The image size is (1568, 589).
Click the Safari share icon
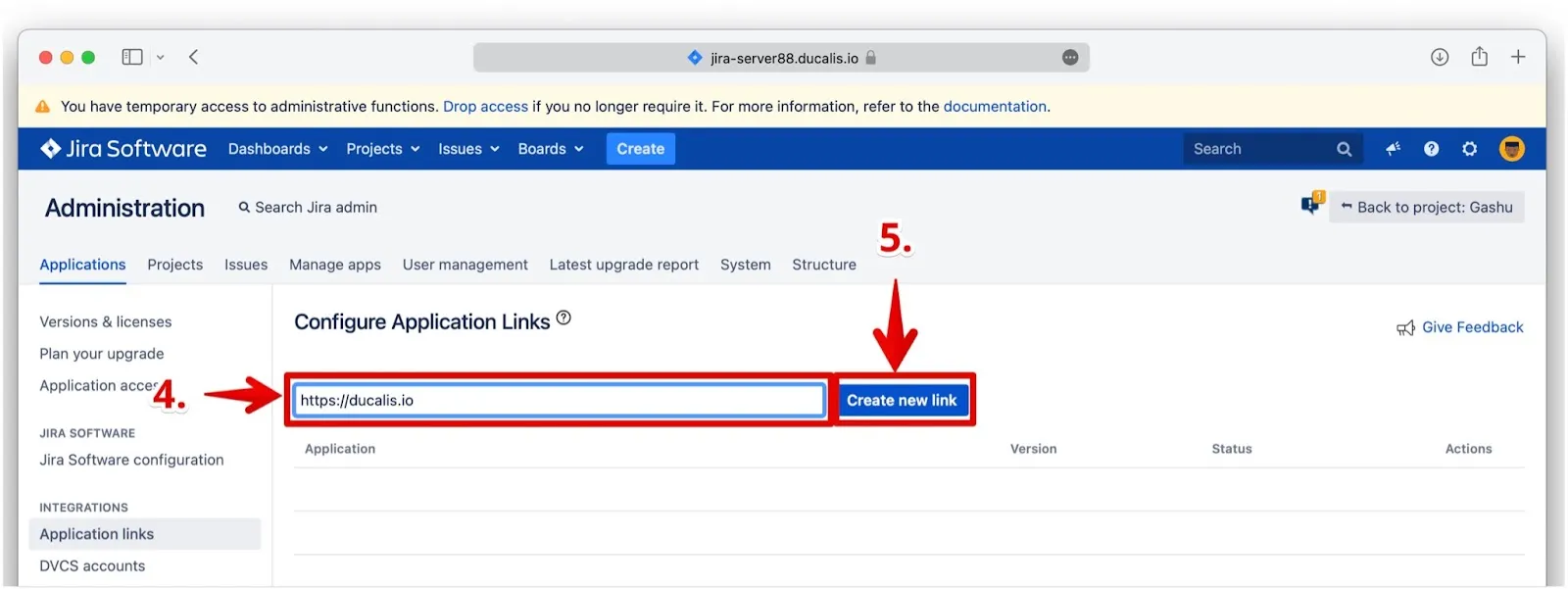(1479, 57)
